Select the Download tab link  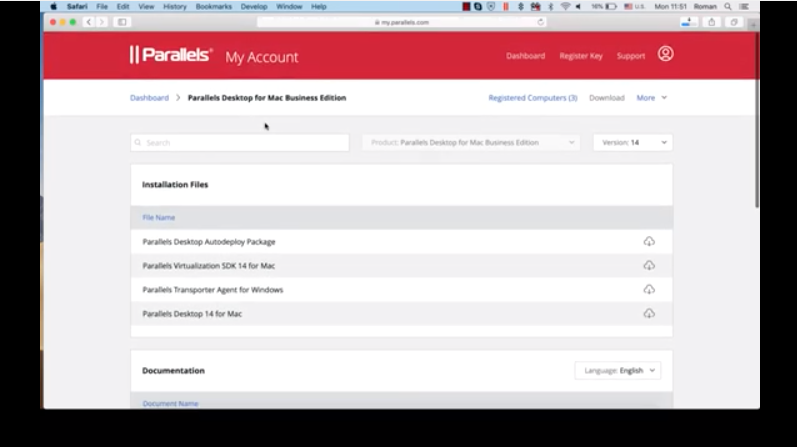point(606,98)
